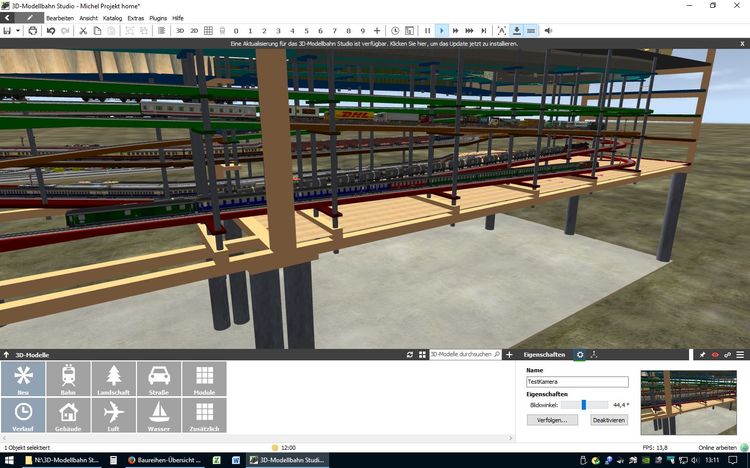Open the Katalog menu
This screenshot has width=750, height=468.
[x=112, y=18]
